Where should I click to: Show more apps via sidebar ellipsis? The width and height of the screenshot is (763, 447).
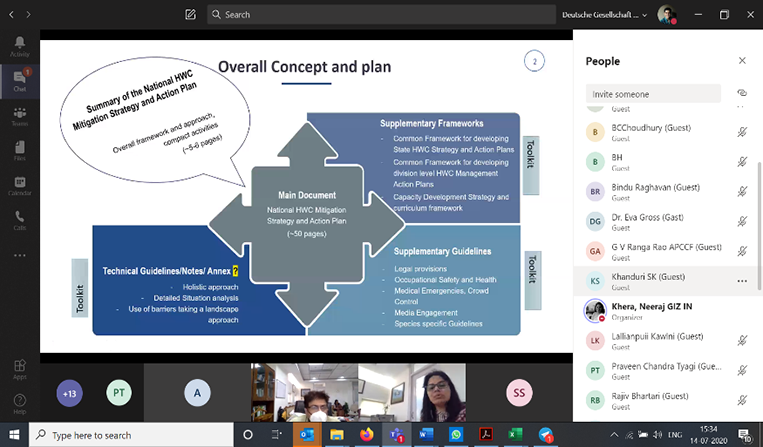[19, 255]
